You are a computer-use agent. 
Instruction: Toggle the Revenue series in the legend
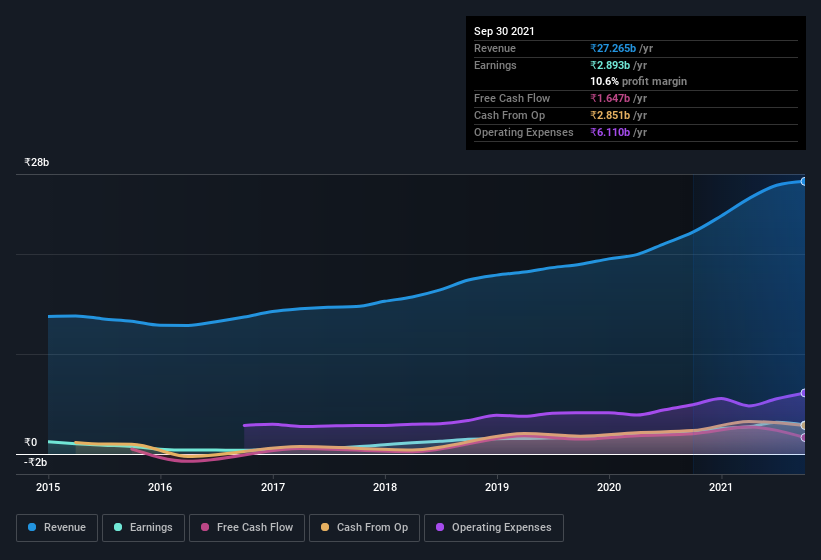(x=57, y=527)
